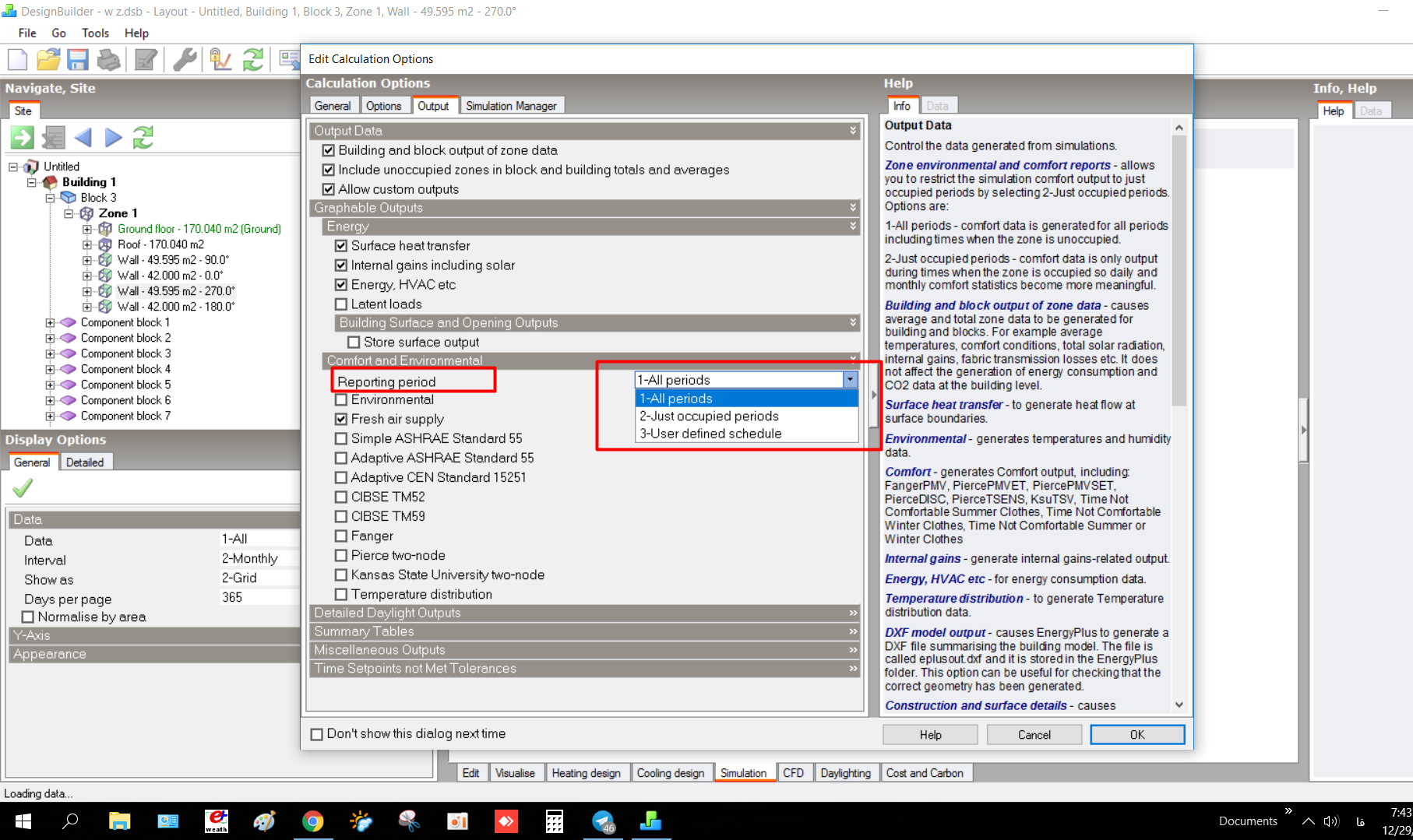Viewport: 1413px width, 840px height.
Task: Choose 3-User defined schedule from the list
Action: [746, 434]
